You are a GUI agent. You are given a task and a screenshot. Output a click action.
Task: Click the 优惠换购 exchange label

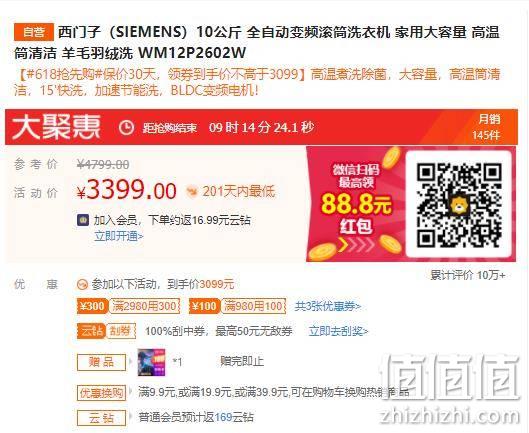point(102,393)
